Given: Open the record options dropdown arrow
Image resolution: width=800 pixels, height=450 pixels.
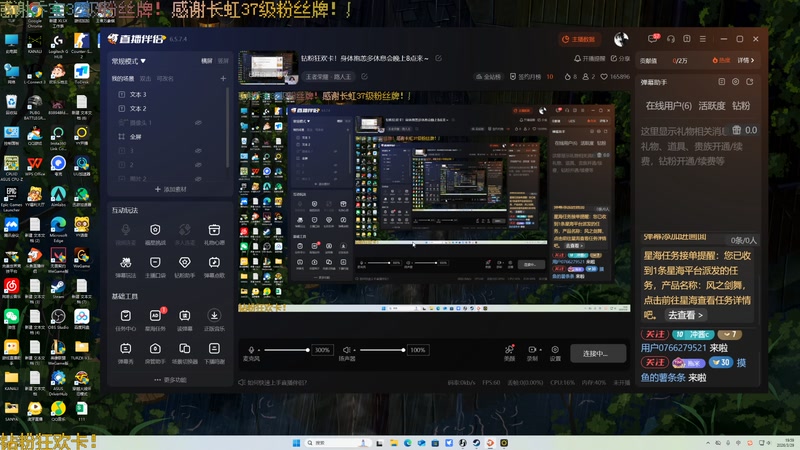Looking at the screenshot, I should click(540, 350).
